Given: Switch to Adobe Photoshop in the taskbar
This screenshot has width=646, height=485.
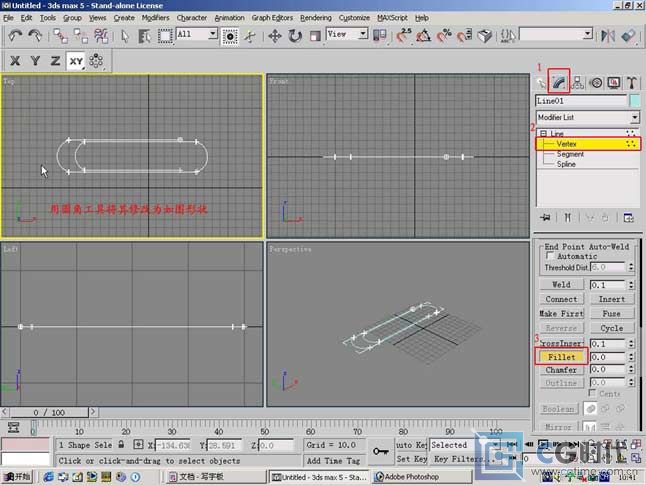Looking at the screenshot, I should 421,477.
